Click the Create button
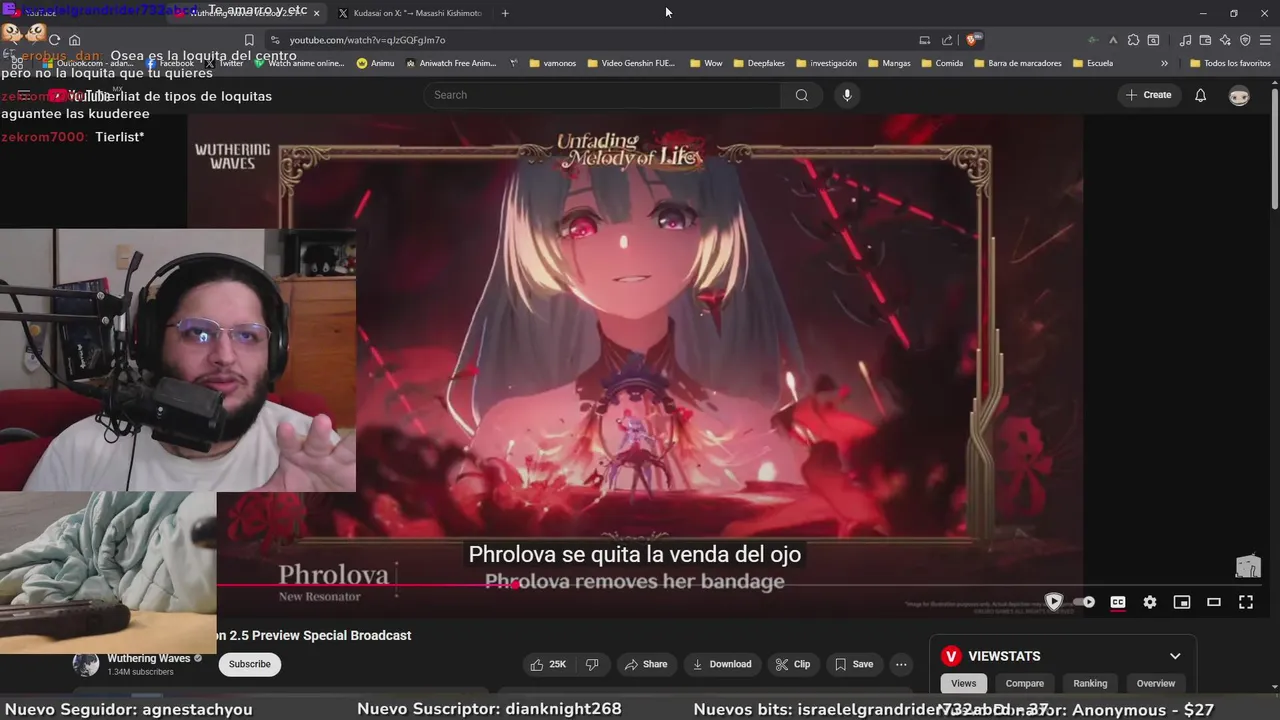Viewport: 1280px width, 720px height. [x=1148, y=95]
